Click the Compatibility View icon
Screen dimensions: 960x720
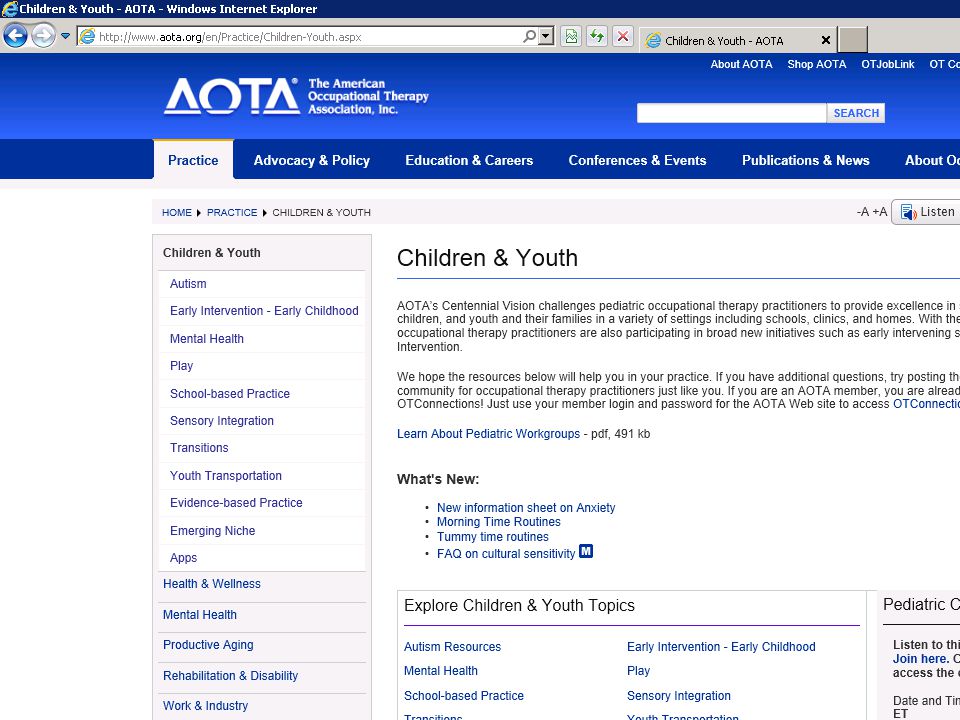(x=571, y=36)
